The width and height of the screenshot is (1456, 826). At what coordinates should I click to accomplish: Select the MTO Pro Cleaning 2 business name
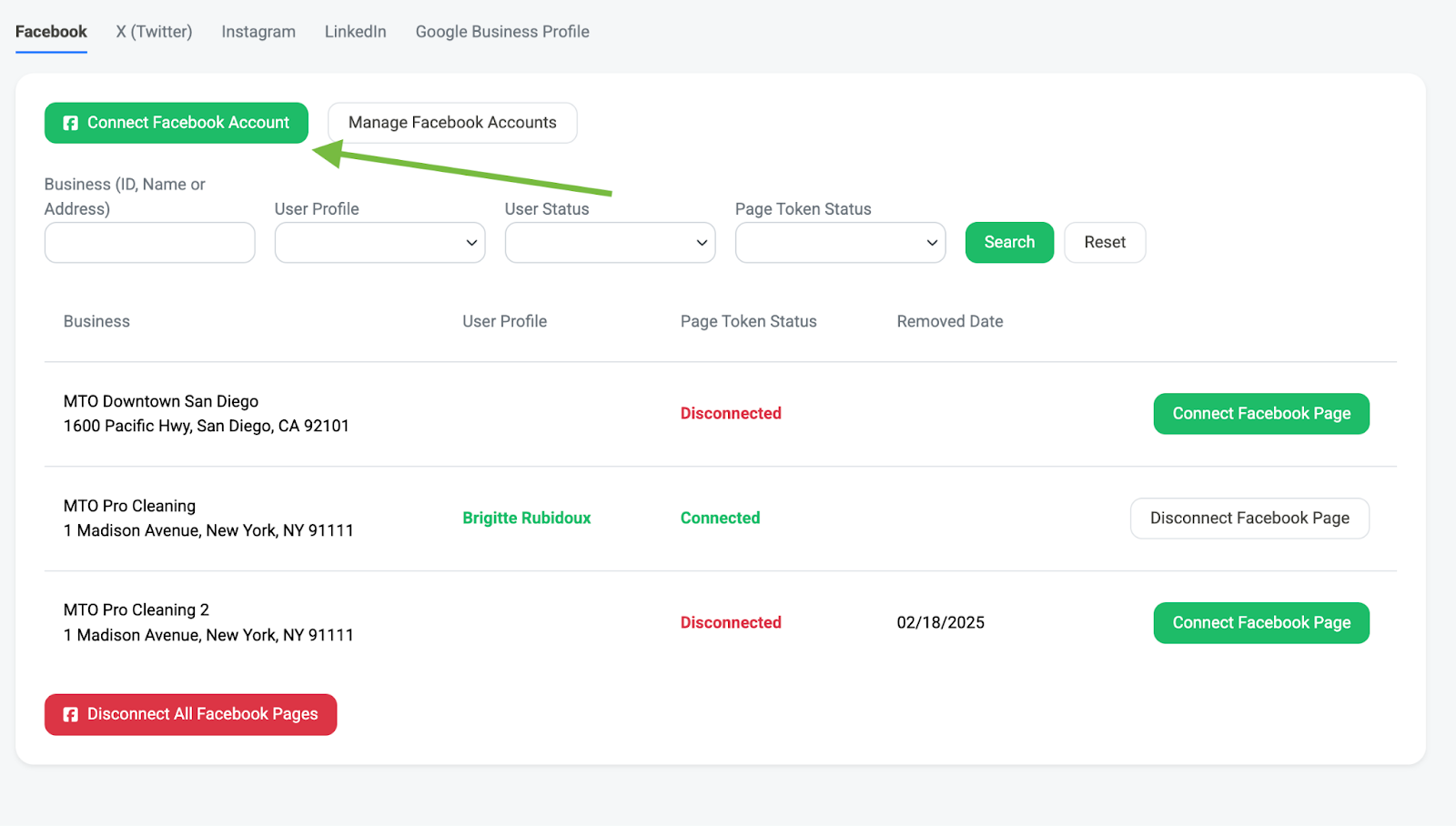pyautogui.click(x=136, y=610)
